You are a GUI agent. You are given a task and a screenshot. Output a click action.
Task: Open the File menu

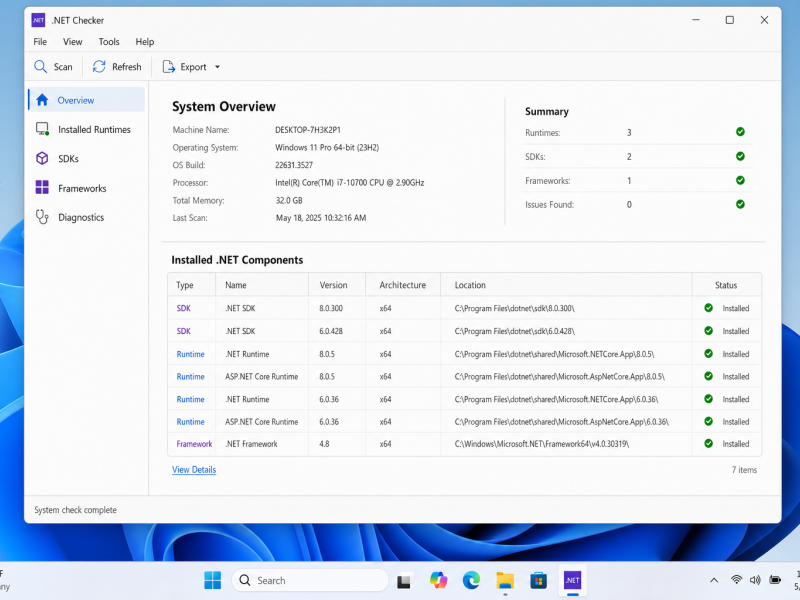pos(40,42)
